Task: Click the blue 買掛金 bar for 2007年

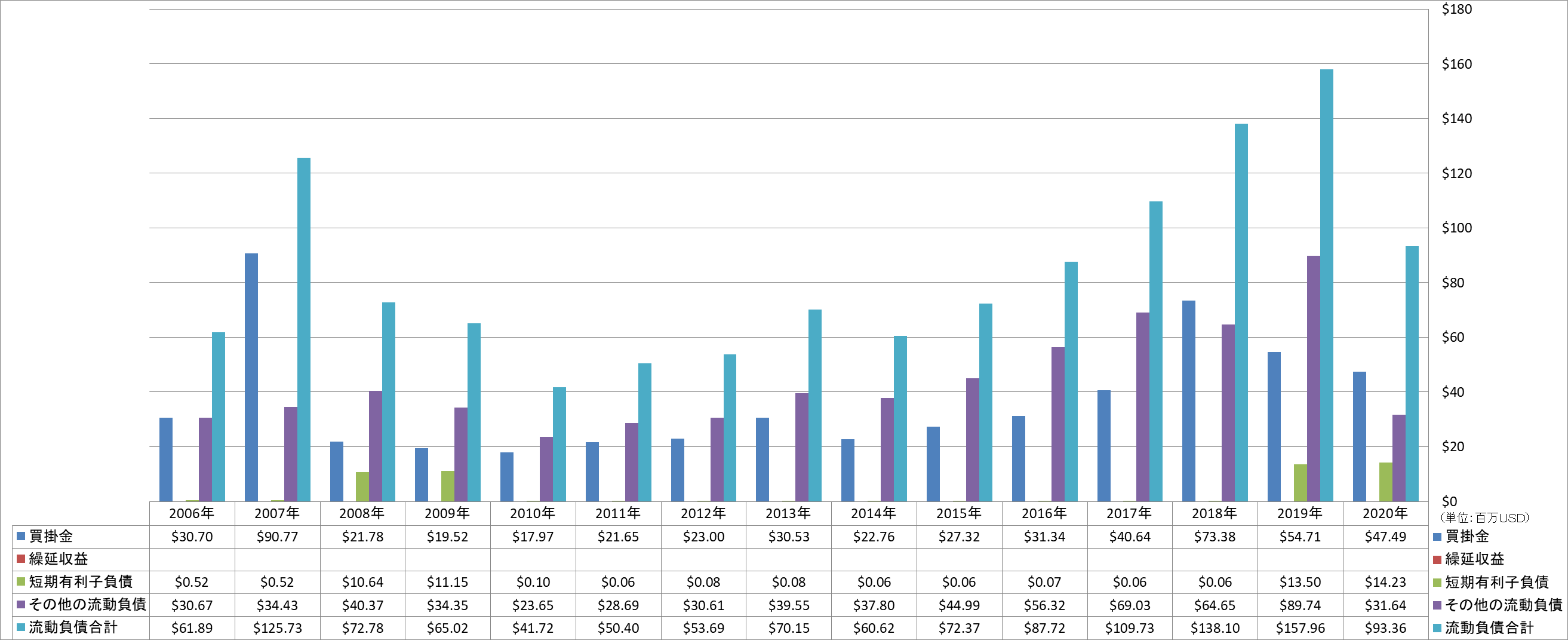Action: [251, 378]
